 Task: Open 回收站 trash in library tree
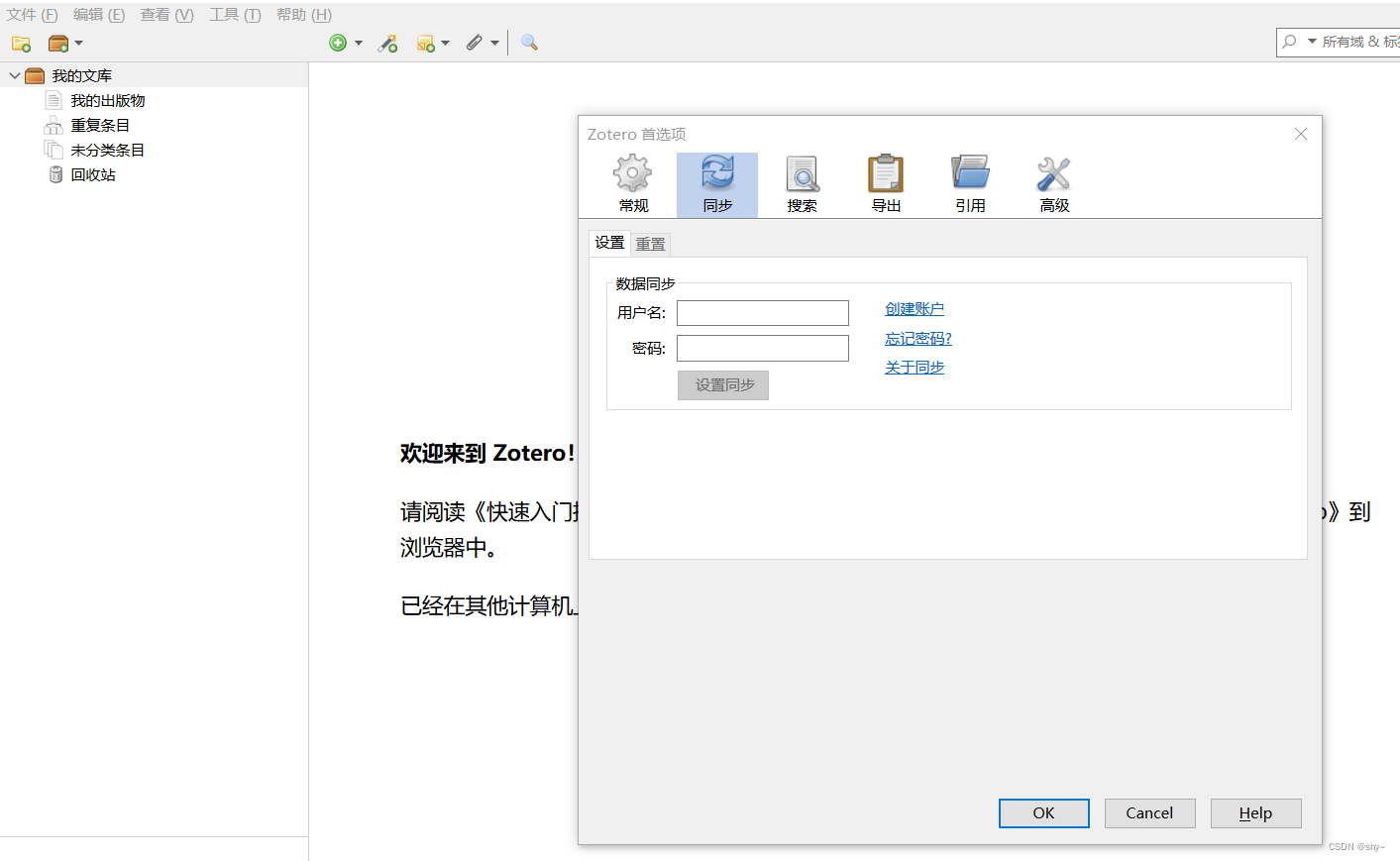click(93, 174)
